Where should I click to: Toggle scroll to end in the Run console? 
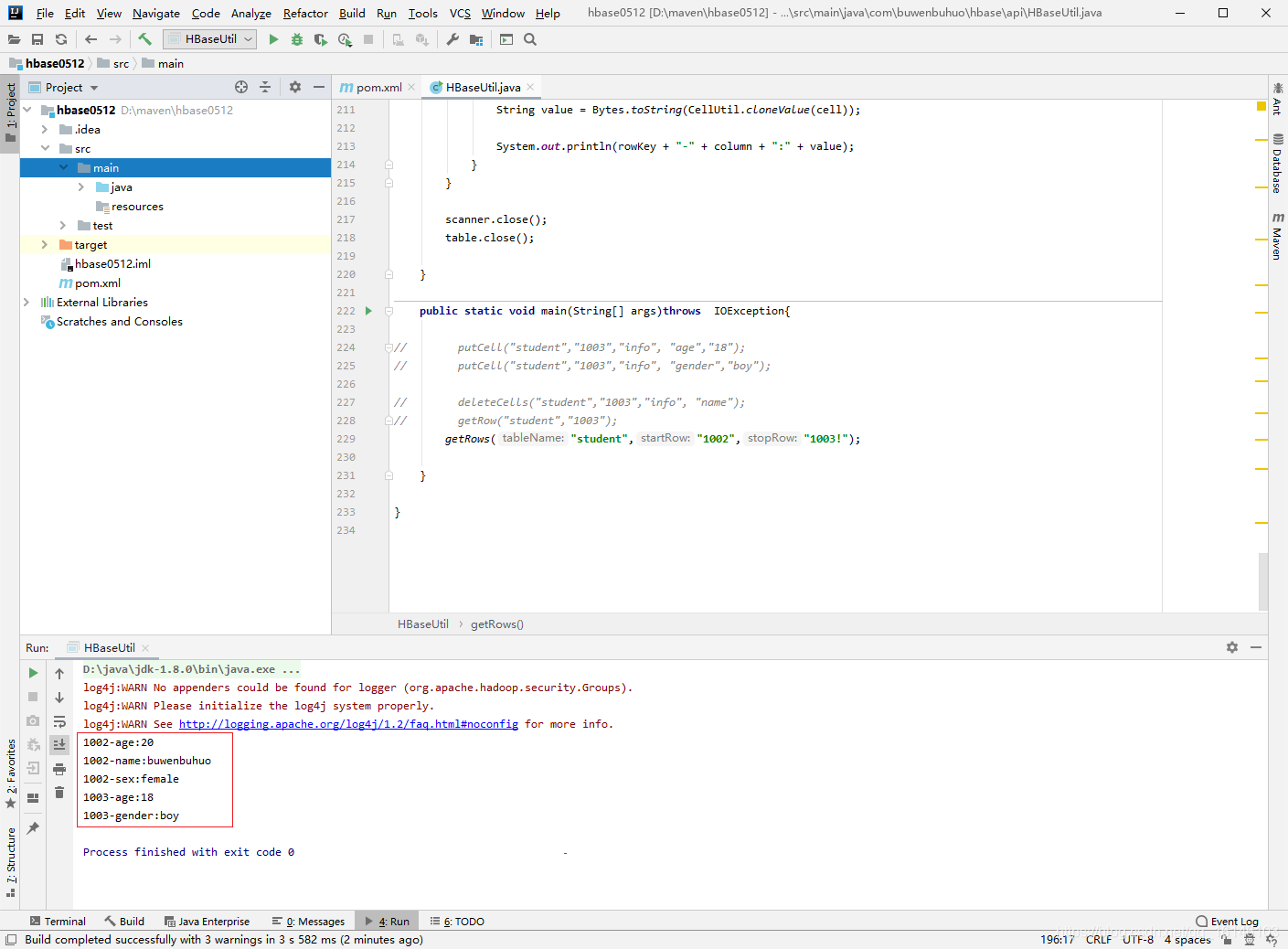coord(59,745)
